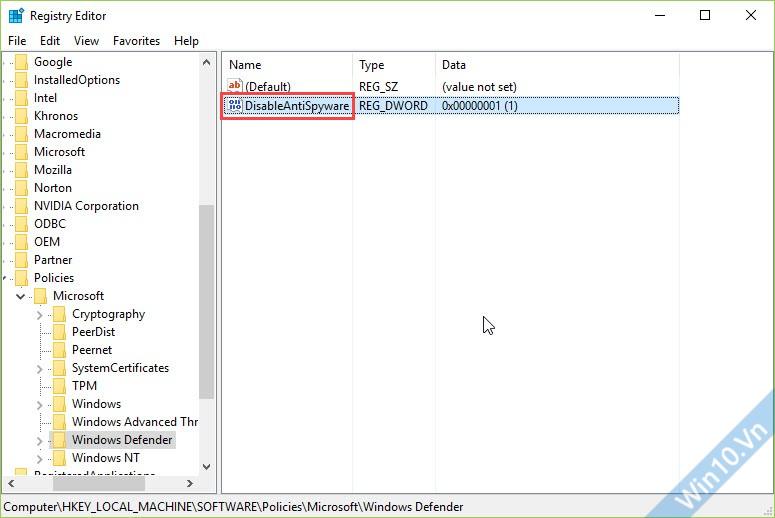The width and height of the screenshot is (775, 518).
Task: Click the Intel folder icon
Action: pyautogui.click(x=21, y=98)
